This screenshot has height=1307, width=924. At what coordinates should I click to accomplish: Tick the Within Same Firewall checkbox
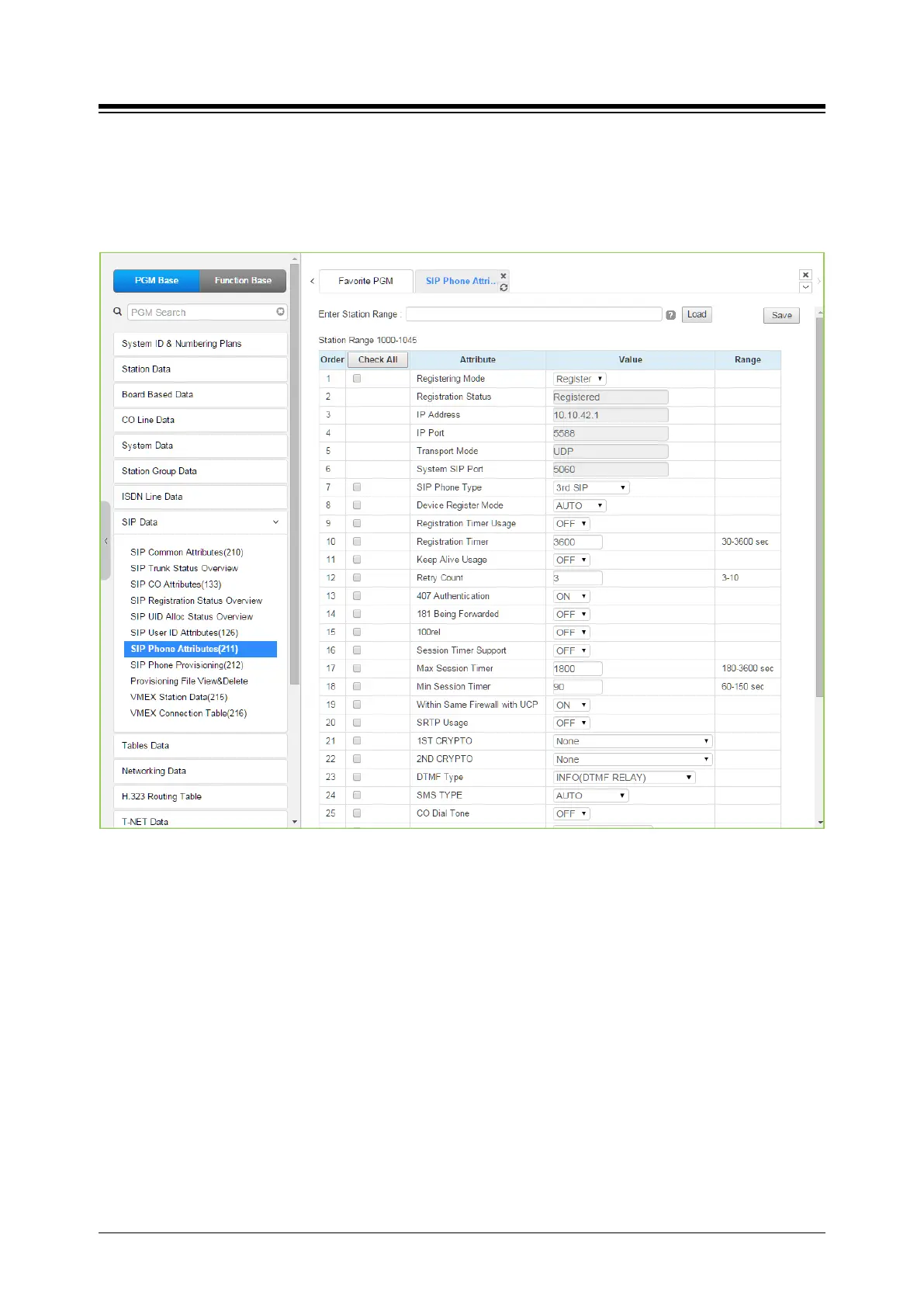point(357,705)
